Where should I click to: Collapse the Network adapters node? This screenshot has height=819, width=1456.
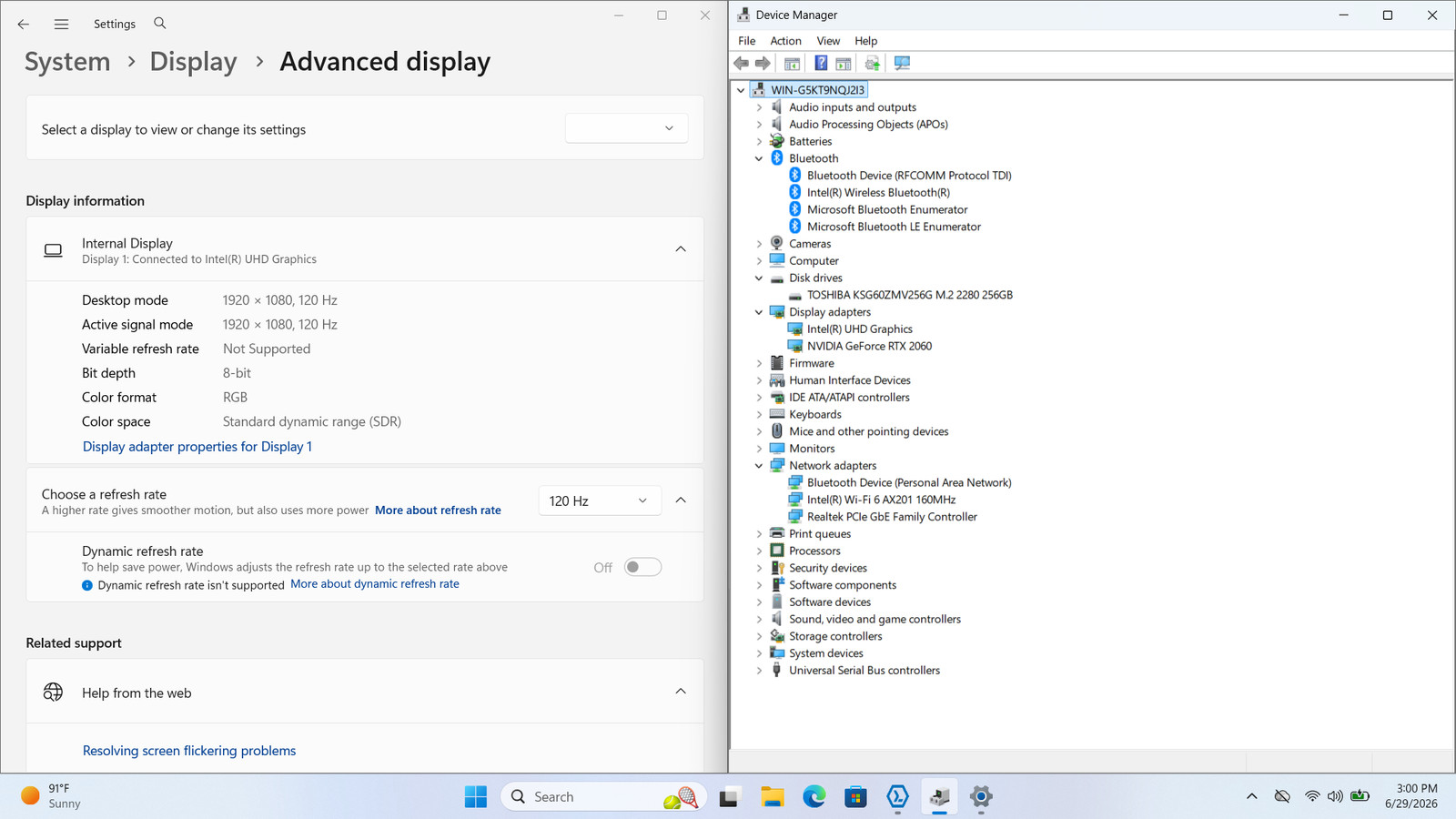759,466
